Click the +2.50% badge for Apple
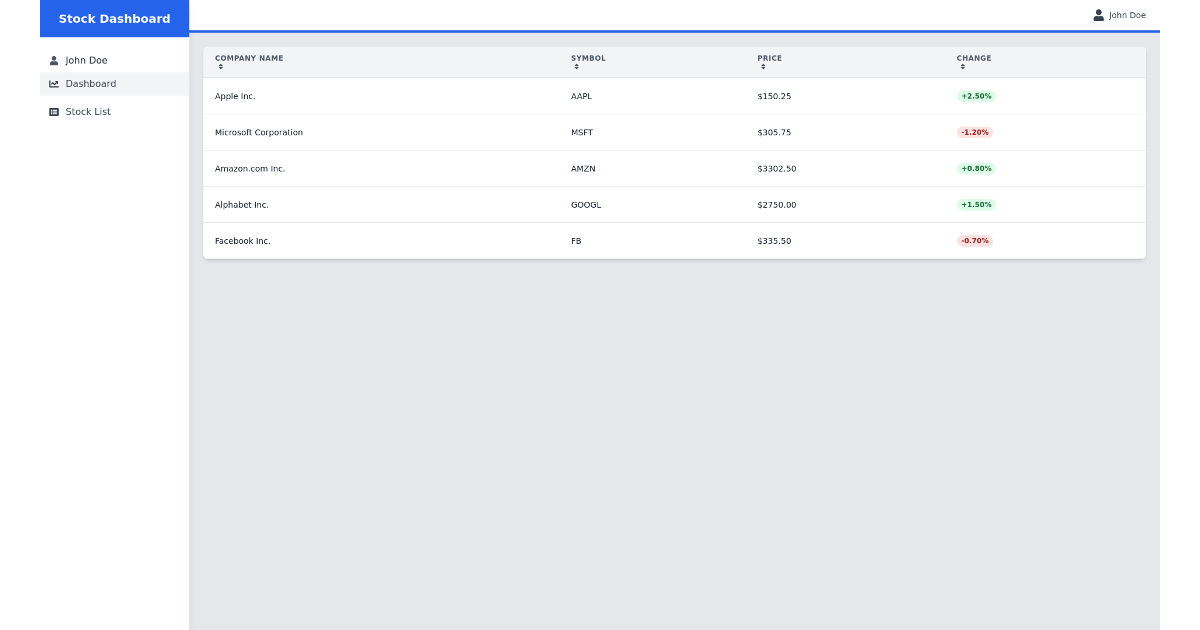Image resolution: width=1200 pixels, height=630 pixels. point(974,95)
